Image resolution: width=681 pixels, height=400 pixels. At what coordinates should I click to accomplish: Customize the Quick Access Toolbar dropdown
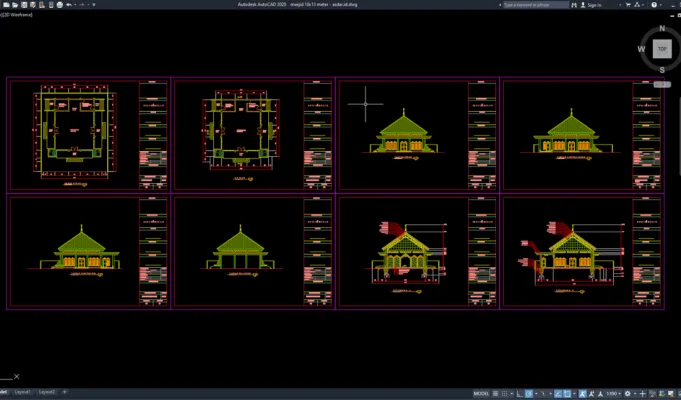click(94, 5)
